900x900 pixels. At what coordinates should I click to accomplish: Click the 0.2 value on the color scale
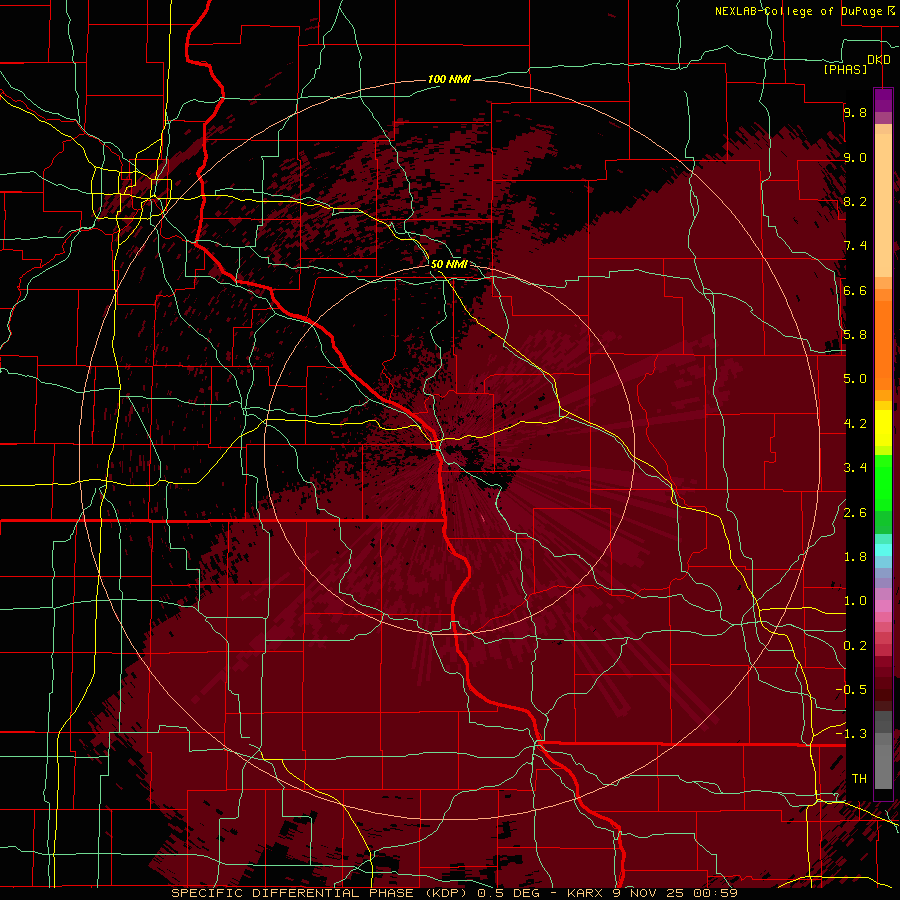pyautogui.click(x=855, y=646)
